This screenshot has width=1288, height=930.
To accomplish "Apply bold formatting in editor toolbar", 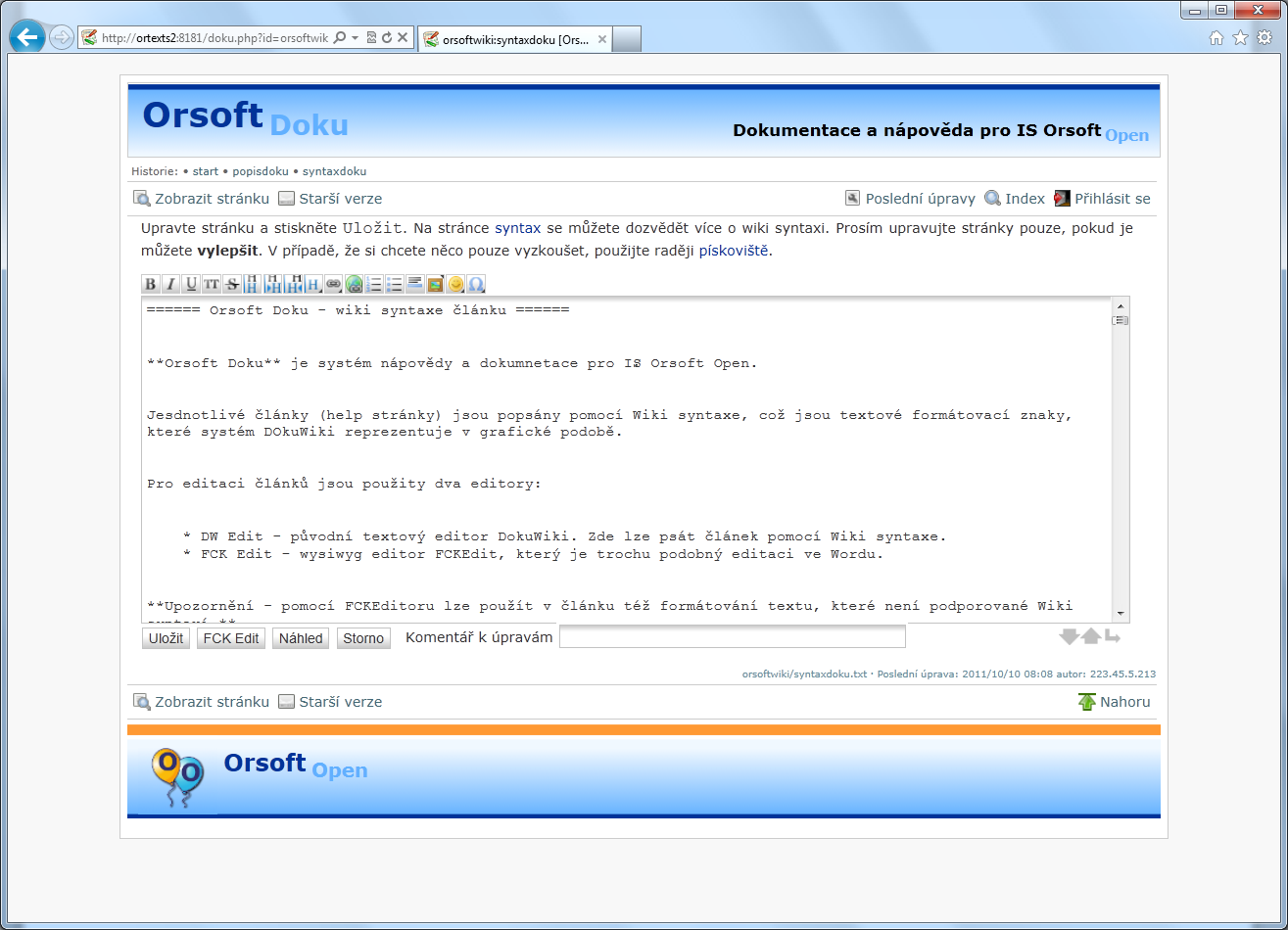I will [151, 285].
